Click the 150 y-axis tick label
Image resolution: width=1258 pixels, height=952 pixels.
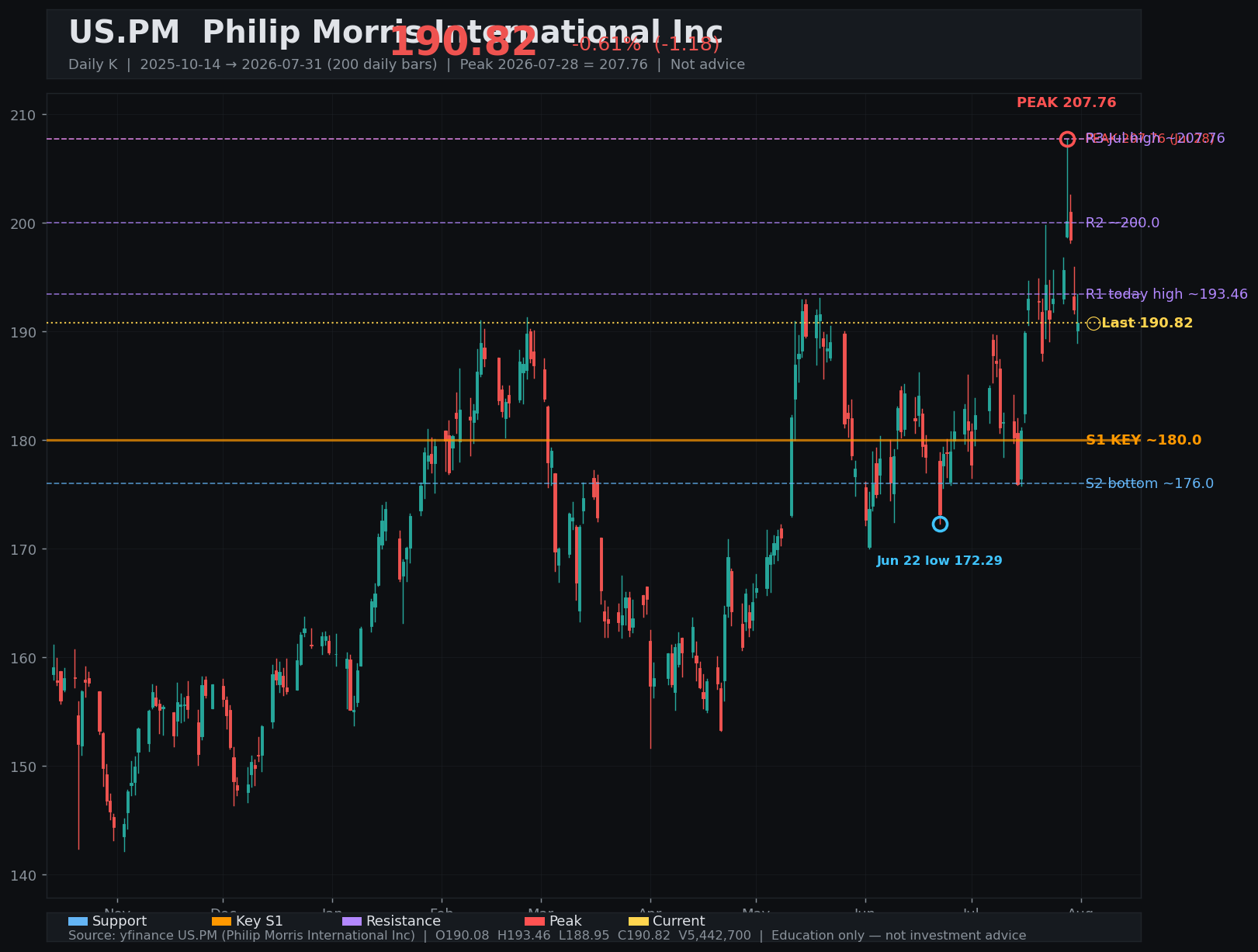(x=23, y=767)
